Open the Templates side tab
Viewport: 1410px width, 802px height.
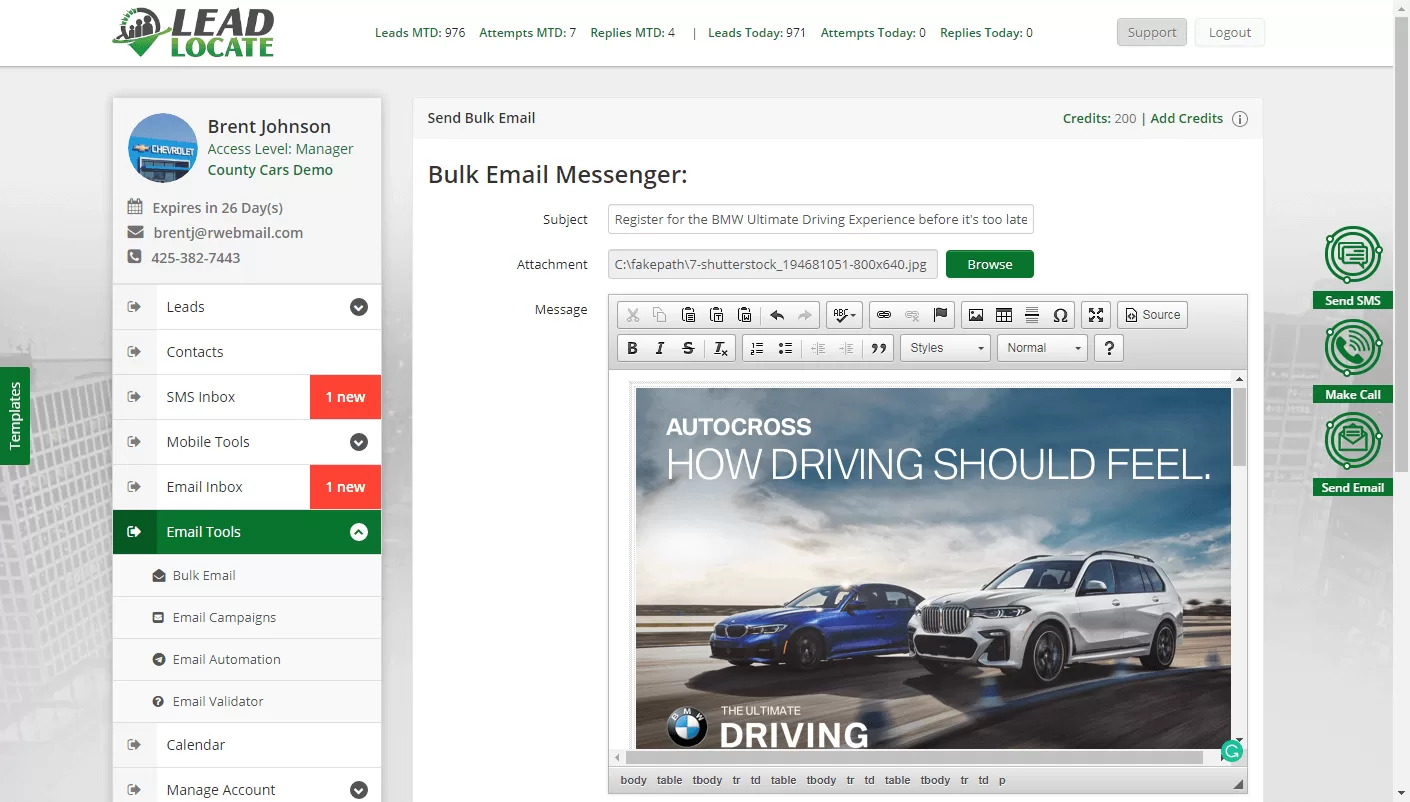pyautogui.click(x=15, y=416)
